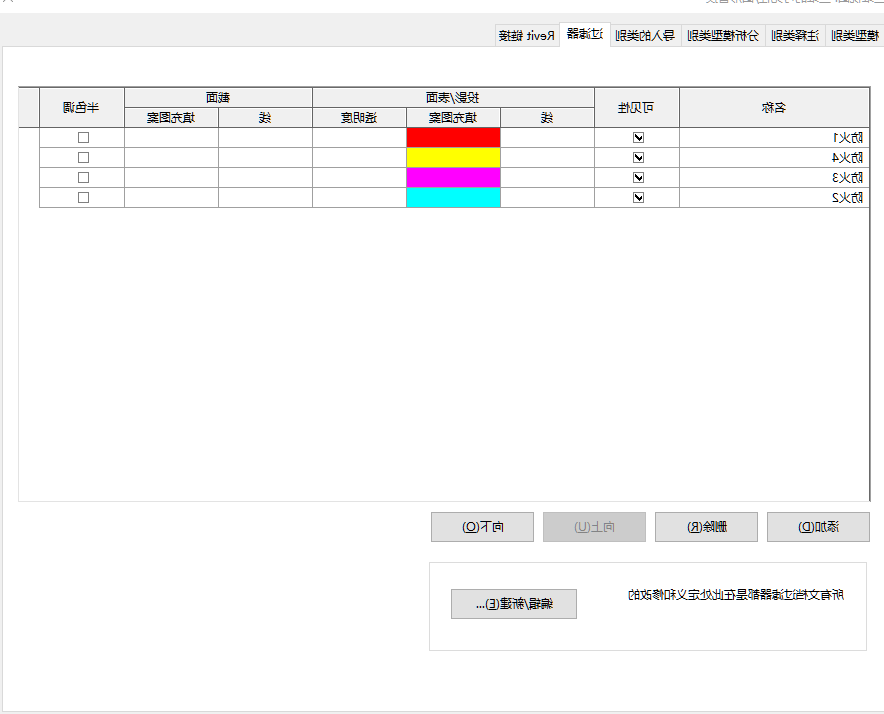Click the transparency cell of 防火1 row

click(359, 138)
